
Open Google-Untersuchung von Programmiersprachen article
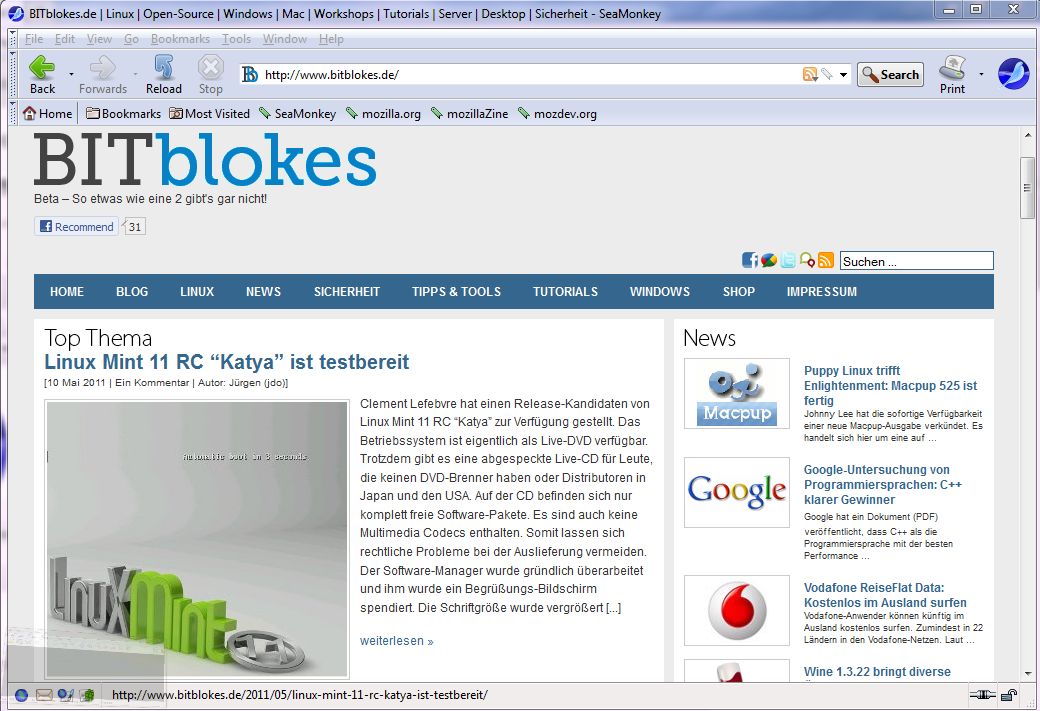click(x=883, y=485)
